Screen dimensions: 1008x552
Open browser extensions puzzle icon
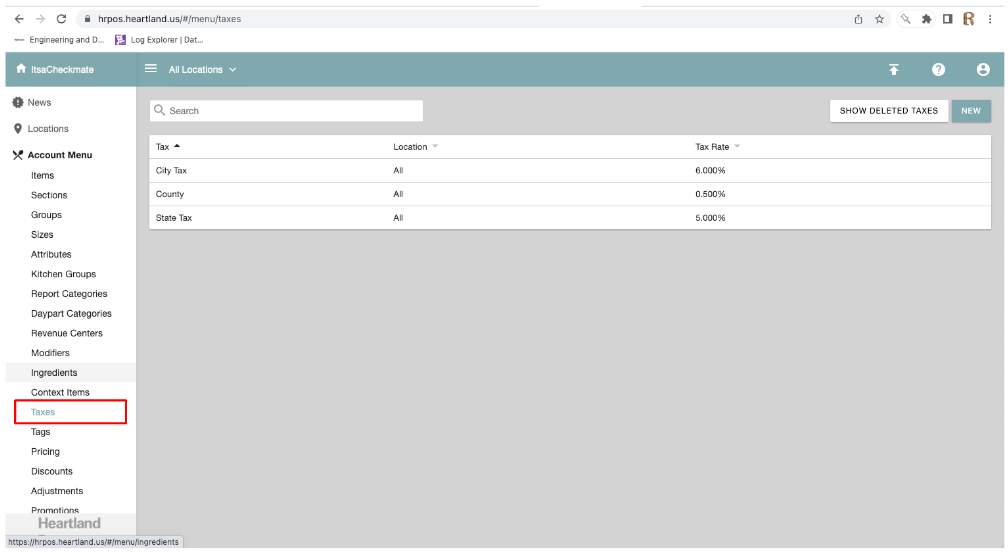(x=926, y=19)
